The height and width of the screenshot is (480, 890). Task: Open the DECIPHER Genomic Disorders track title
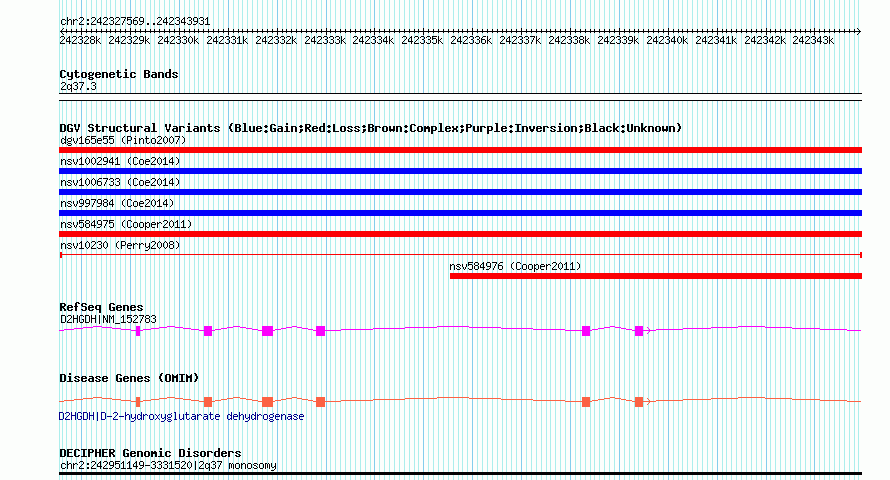(150, 453)
